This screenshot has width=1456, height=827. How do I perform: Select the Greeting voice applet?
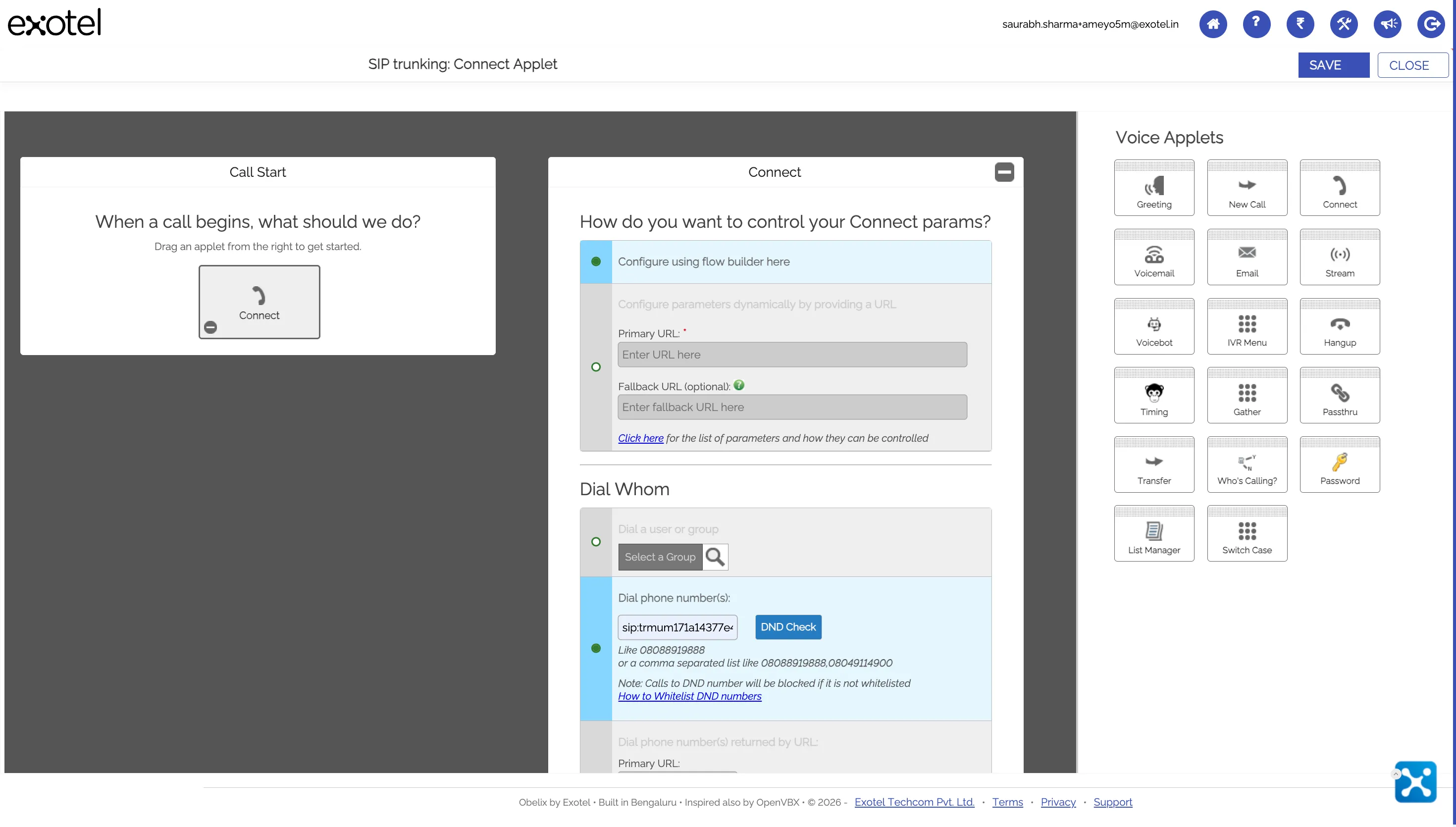[x=1154, y=188]
